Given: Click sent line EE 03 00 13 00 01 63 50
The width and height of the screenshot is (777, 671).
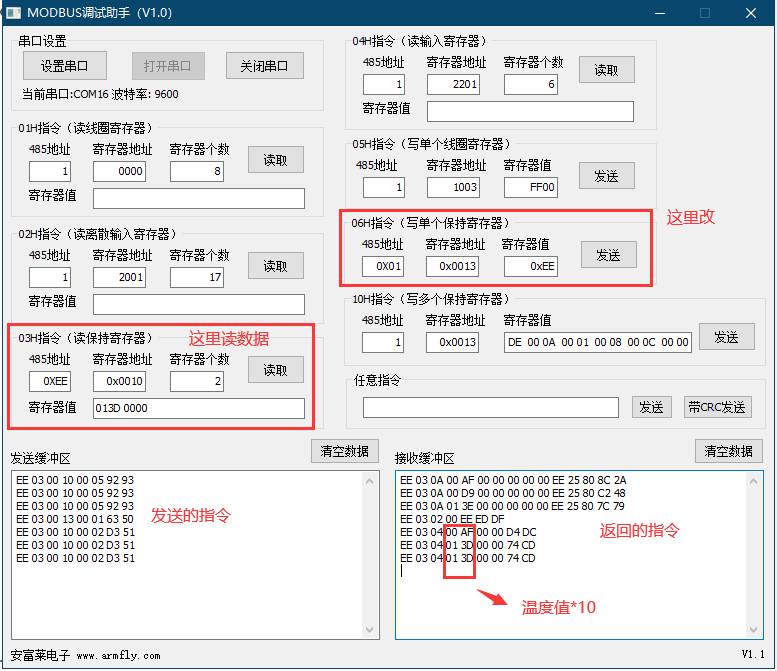Looking at the screenshot, I should point(75,519).
